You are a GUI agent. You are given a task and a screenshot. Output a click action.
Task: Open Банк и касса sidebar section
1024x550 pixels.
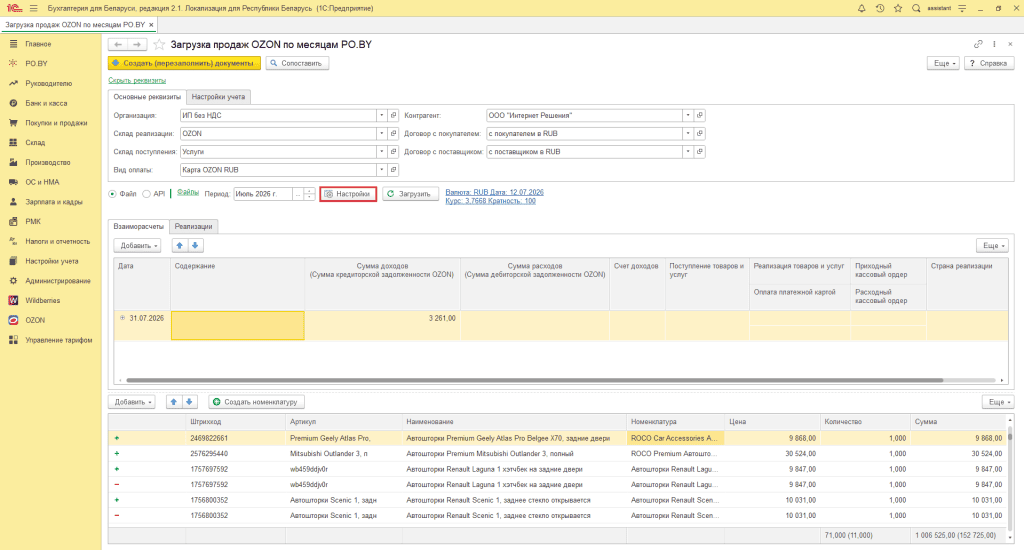click(46, 103)
